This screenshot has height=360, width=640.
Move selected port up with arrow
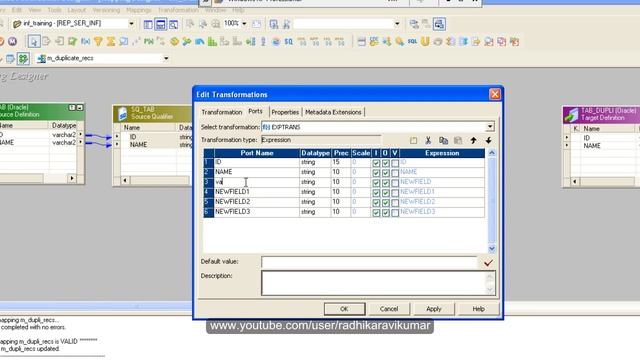(x=473, y=140)
